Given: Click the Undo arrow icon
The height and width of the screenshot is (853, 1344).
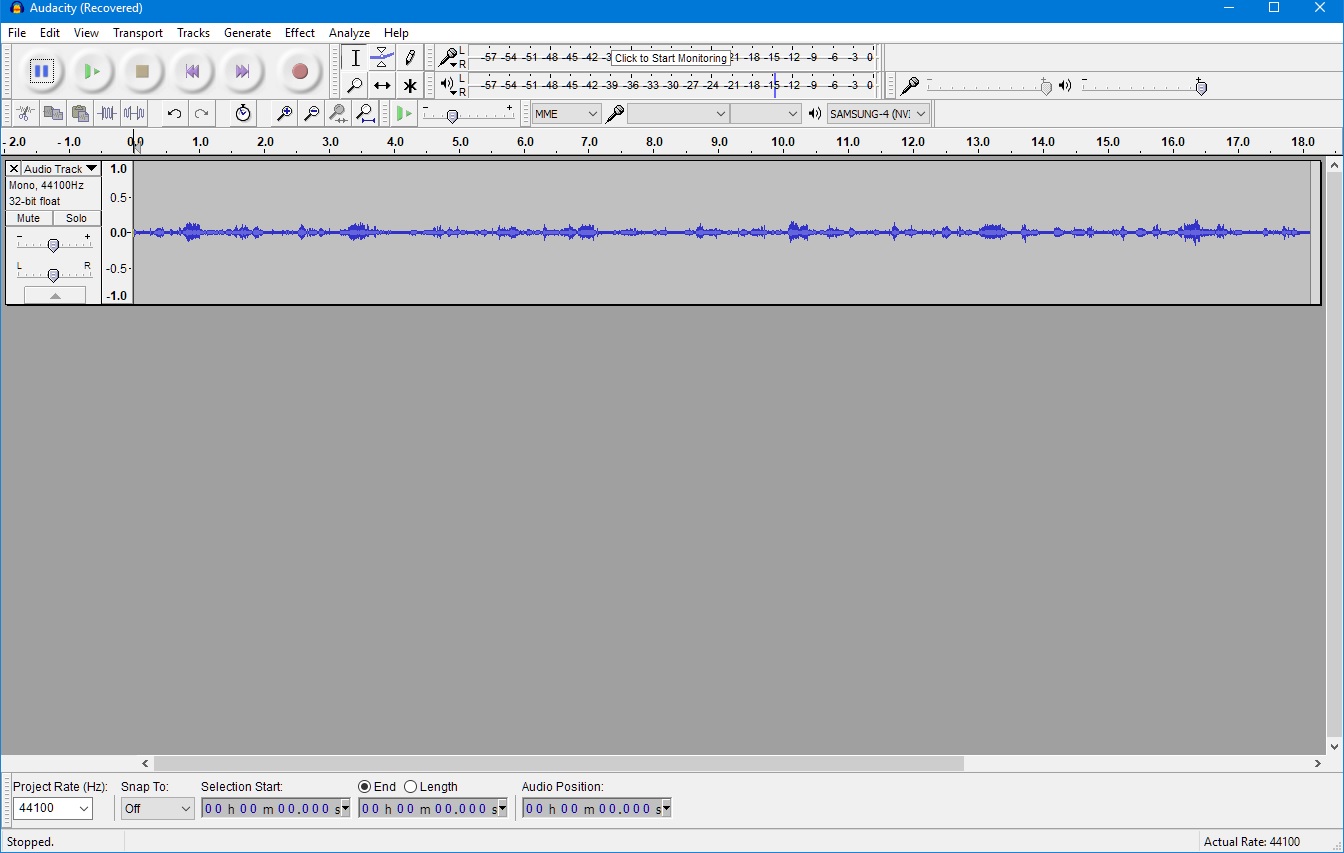Looking at the screenshot, I should [174, 114].
